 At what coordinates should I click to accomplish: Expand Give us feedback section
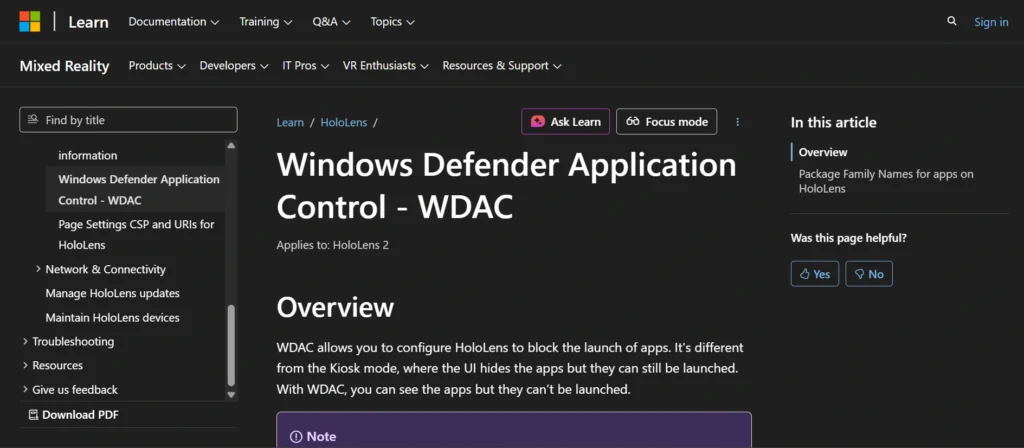point(69,390)
